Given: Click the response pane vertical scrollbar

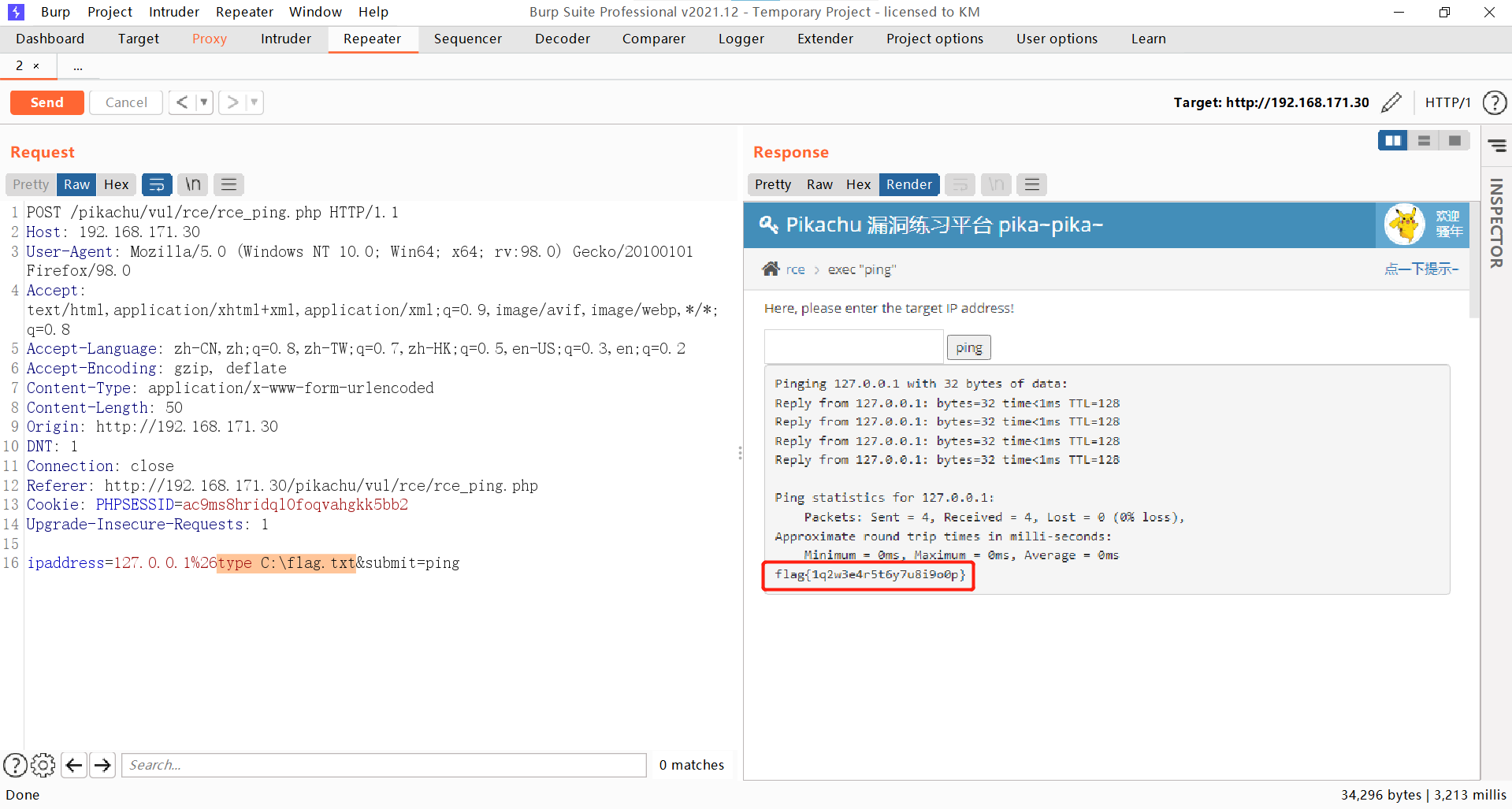Looking at the screenshot, I should coord(1474,260).
